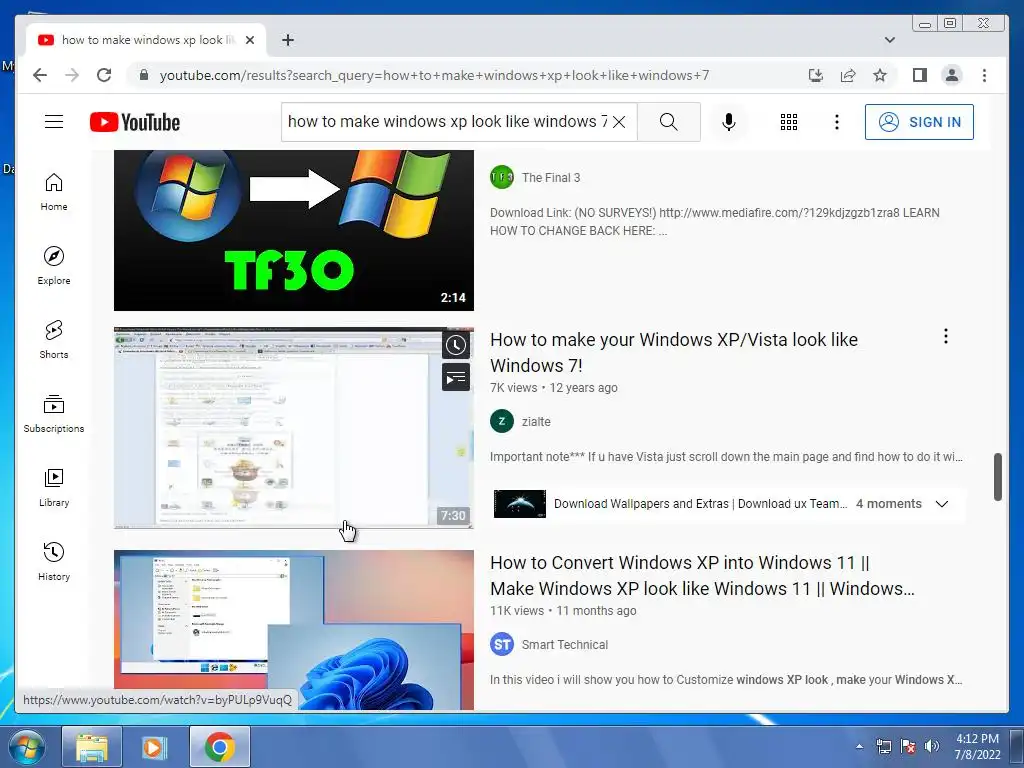Go to Home in the sidebar
The image size is (1024, 768).
(54, 192)
